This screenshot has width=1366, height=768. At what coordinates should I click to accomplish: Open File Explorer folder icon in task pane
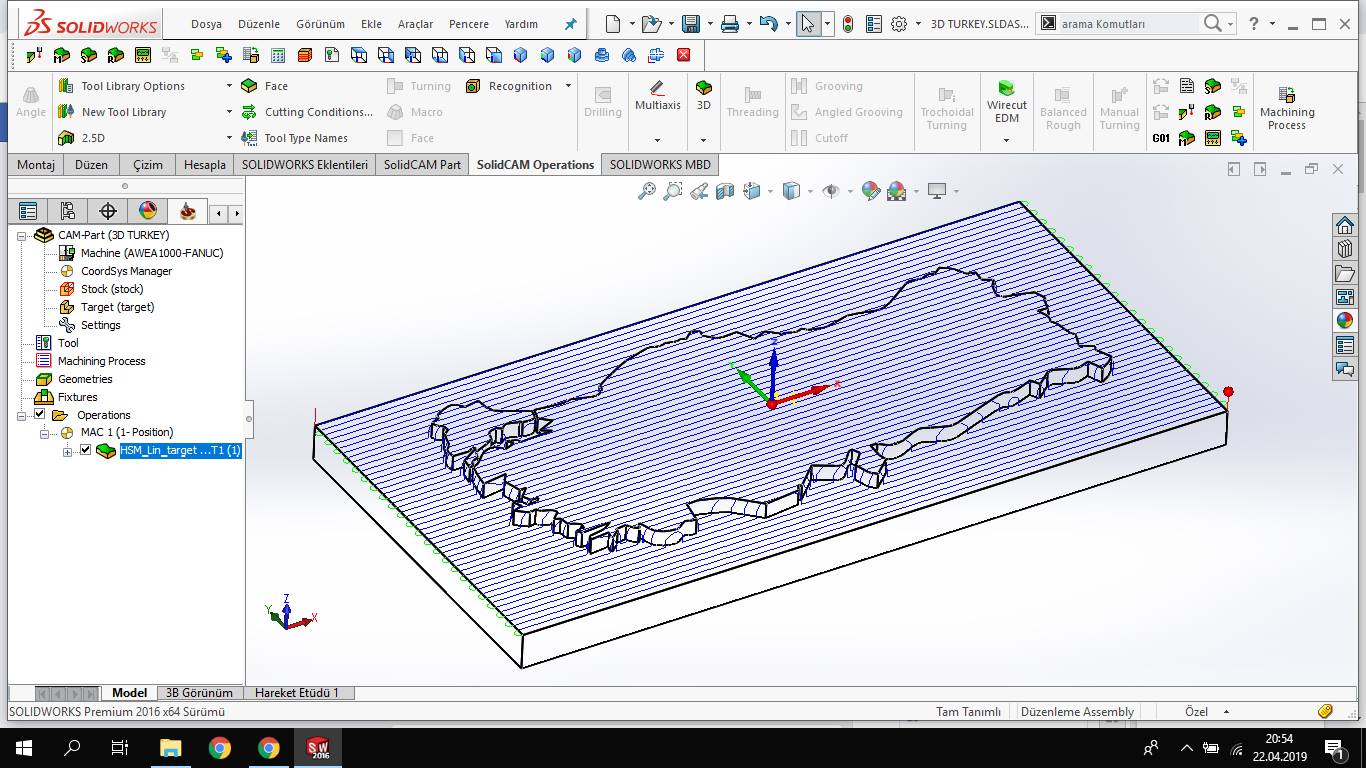[1345, 272]
